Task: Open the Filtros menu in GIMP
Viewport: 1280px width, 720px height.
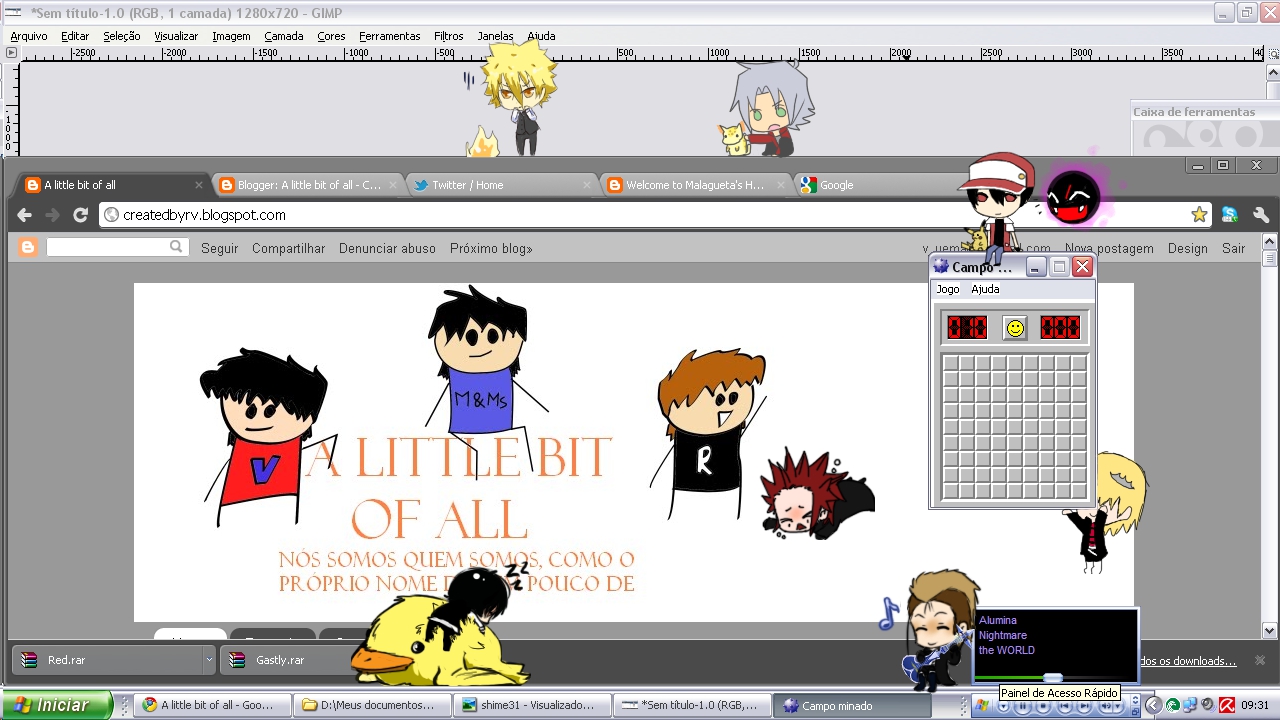Action: pyautogui.click(x=448, y=36)
